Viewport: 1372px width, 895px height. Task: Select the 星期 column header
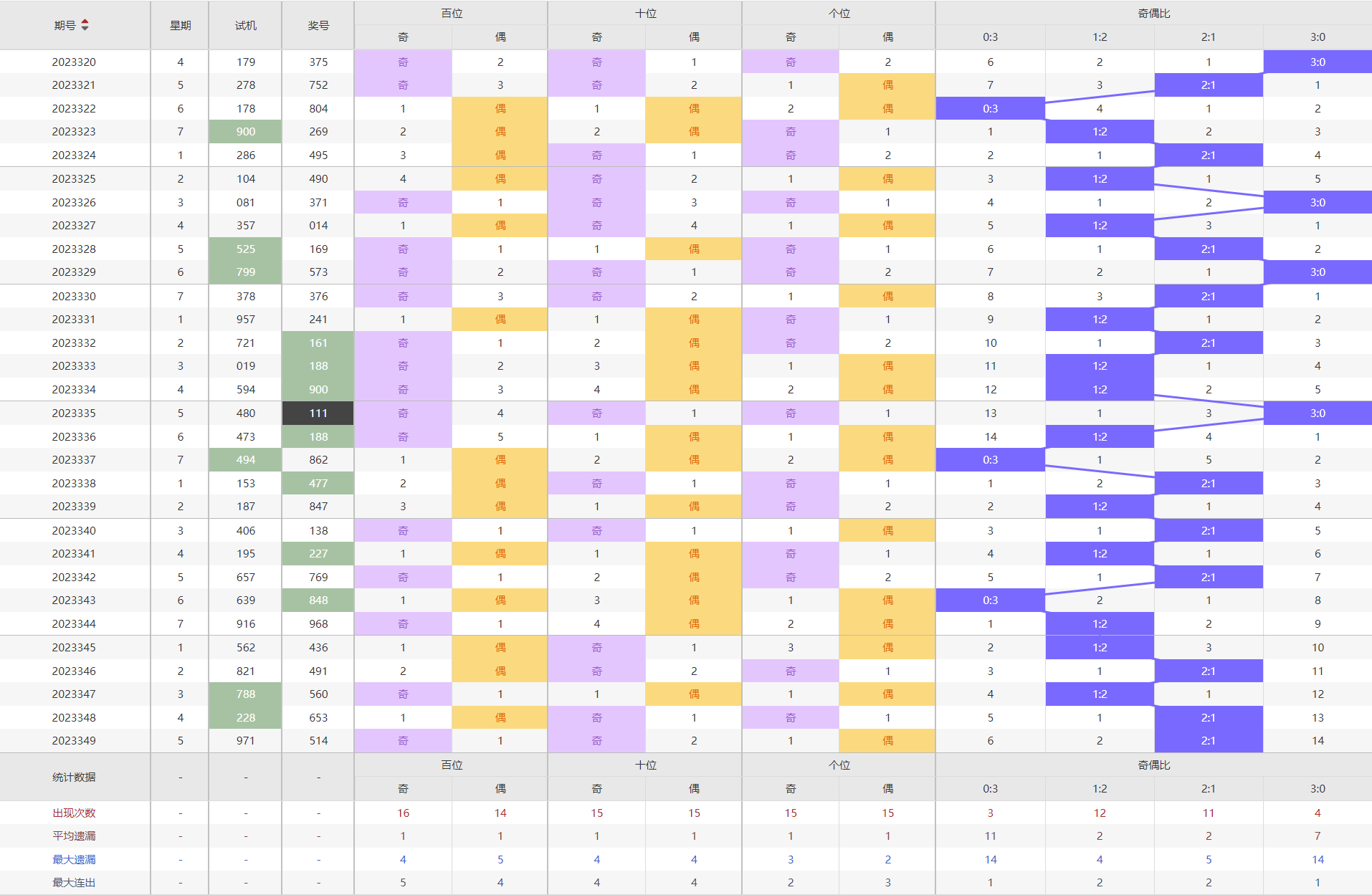pos(180,25)
